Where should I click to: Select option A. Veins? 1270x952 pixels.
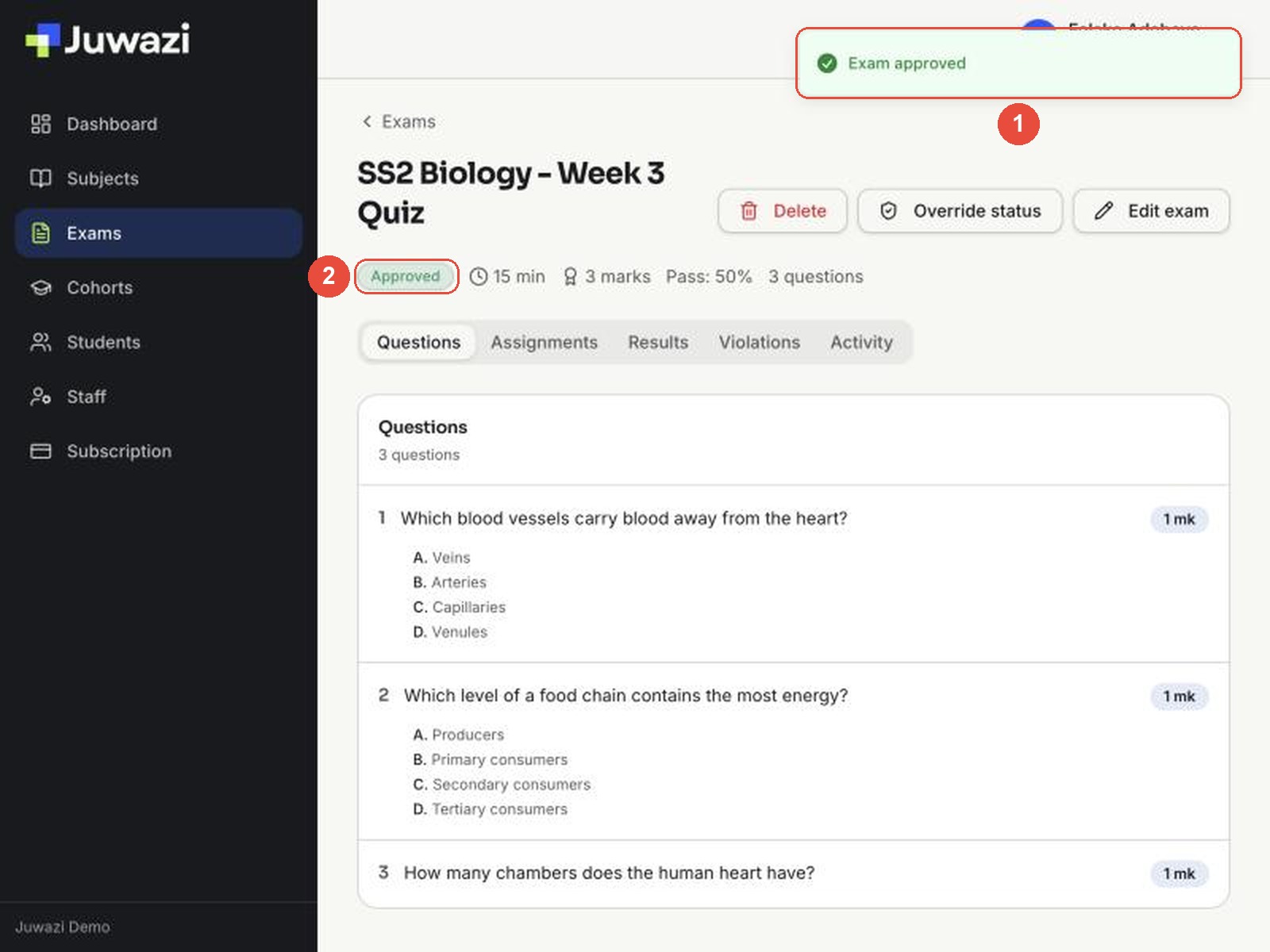pos(441,558)
